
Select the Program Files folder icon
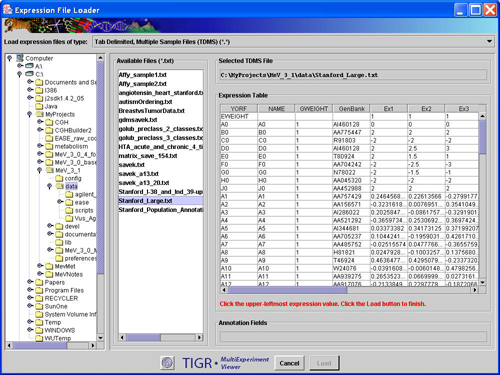(x=39, y=290)
